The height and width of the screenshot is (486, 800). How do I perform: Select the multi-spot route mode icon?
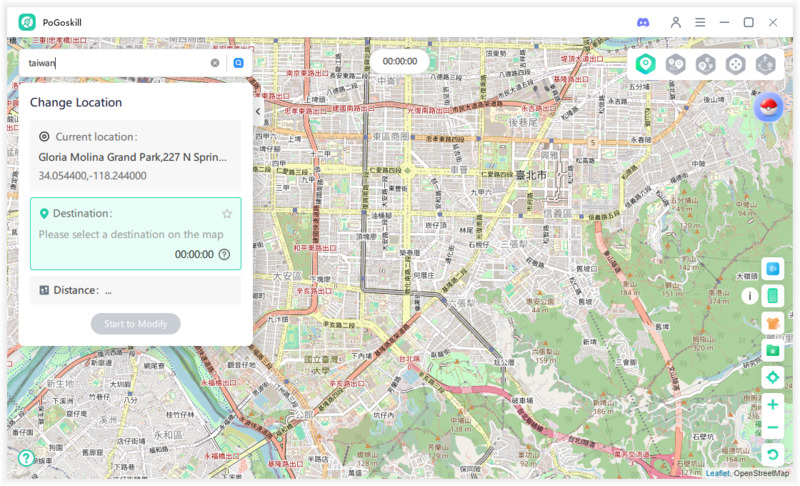point(706,64)
